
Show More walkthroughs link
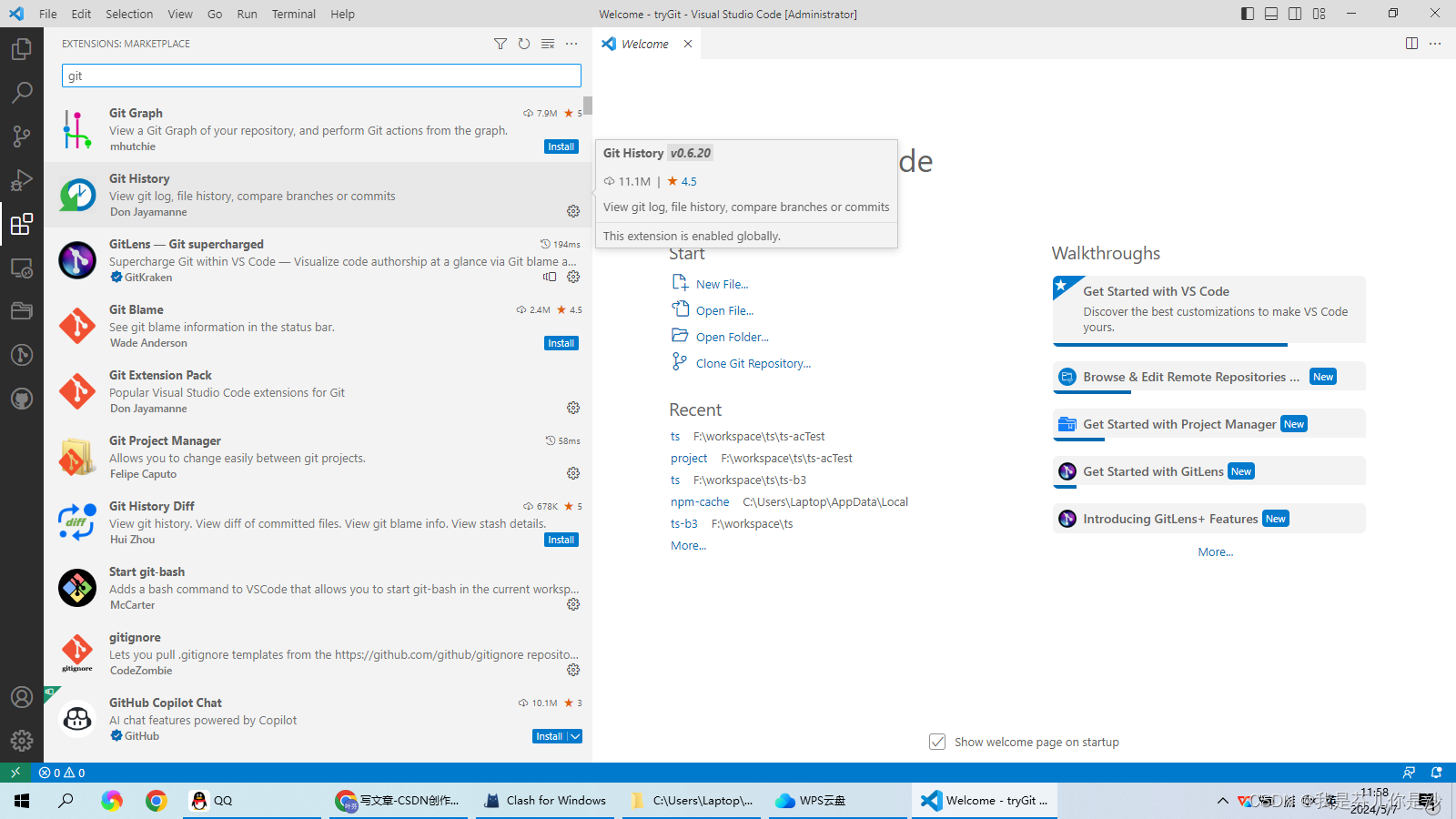coord(1216,551)
